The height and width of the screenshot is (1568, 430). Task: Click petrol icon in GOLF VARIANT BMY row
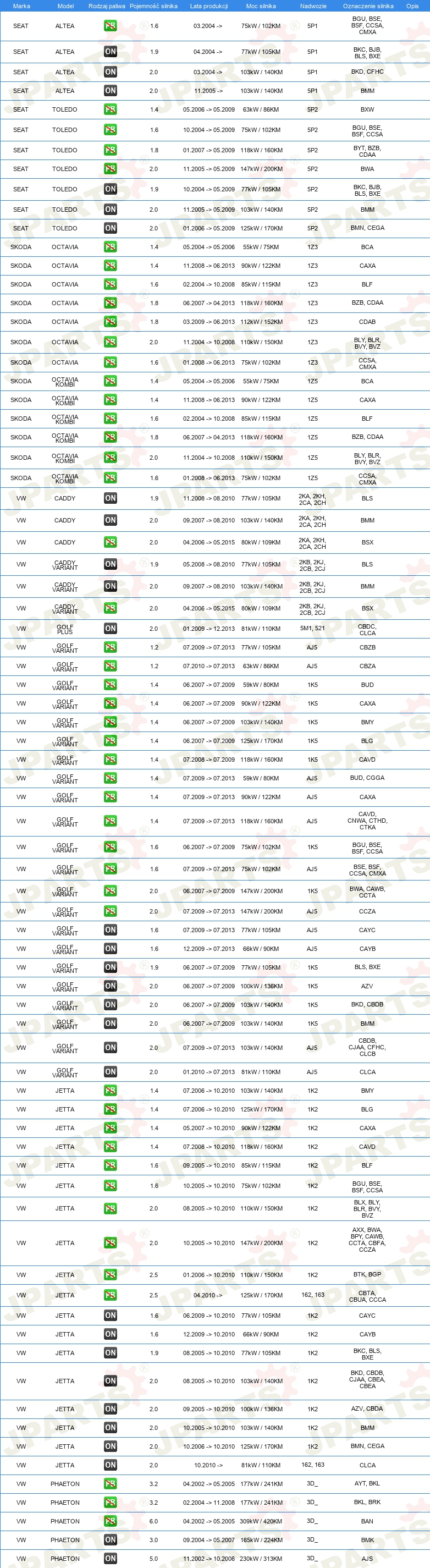(110, 722)
